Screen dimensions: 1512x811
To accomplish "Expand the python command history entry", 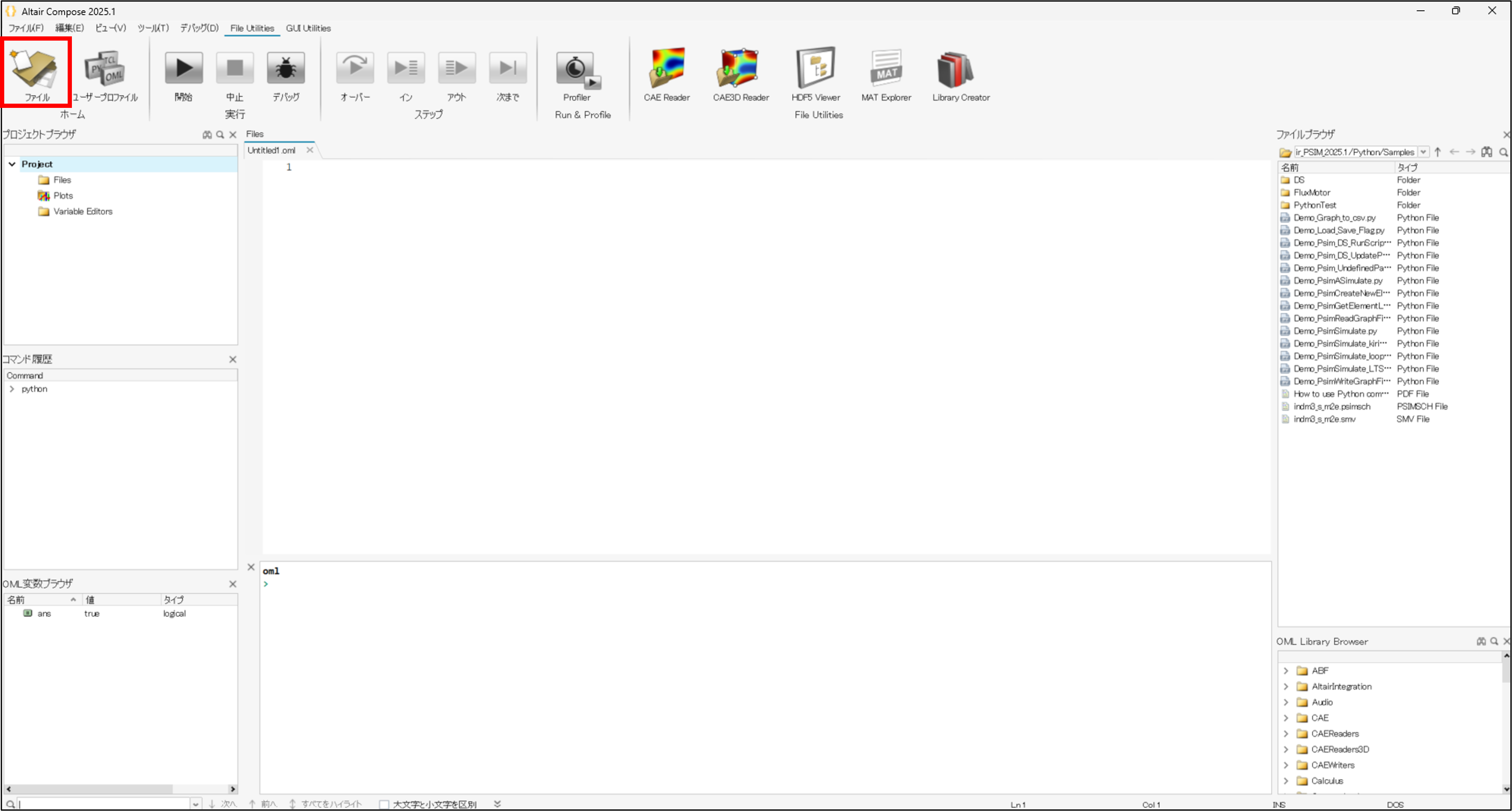I will [12, 389].
